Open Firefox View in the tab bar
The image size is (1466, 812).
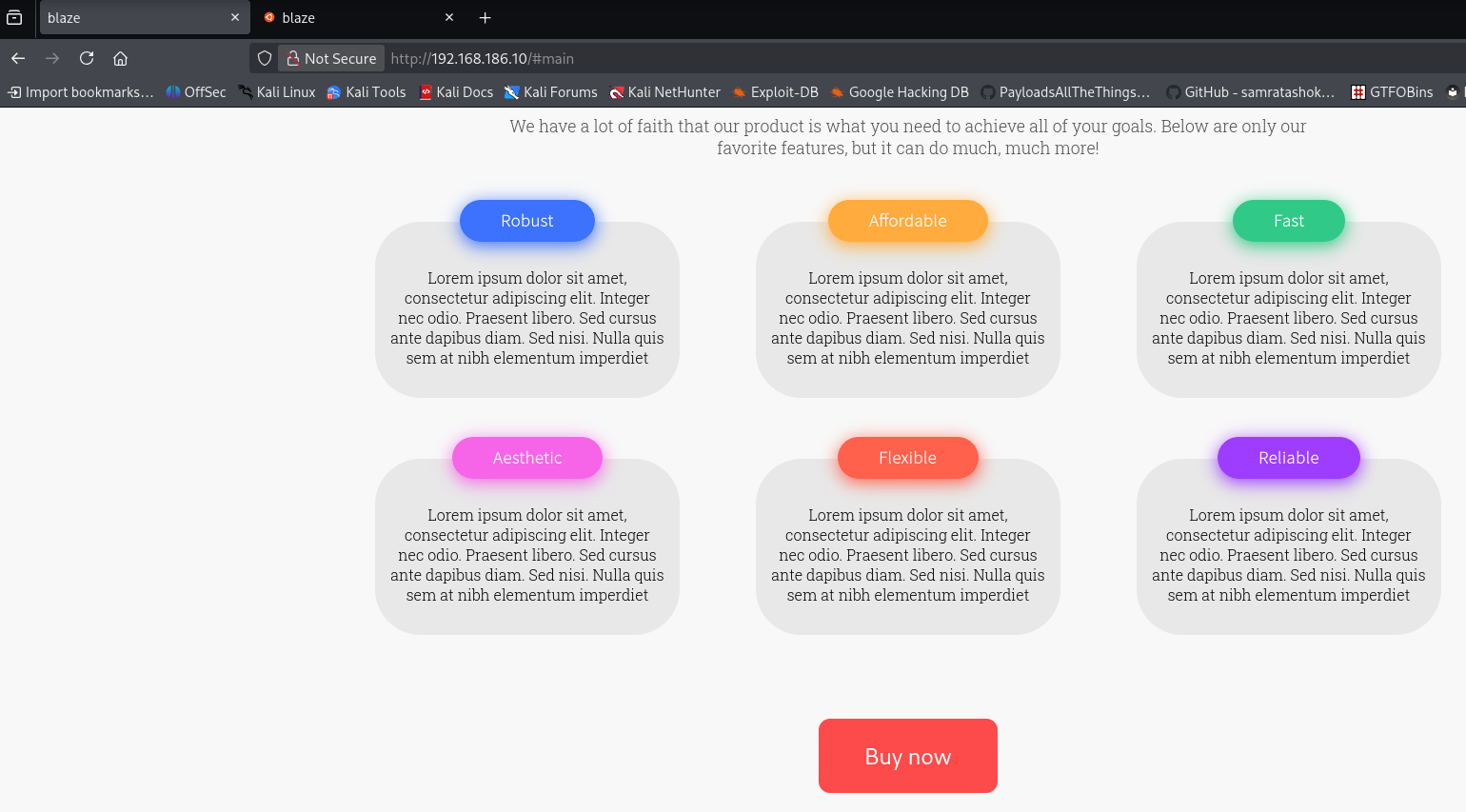pyautogui.click(x=14, y=17)
